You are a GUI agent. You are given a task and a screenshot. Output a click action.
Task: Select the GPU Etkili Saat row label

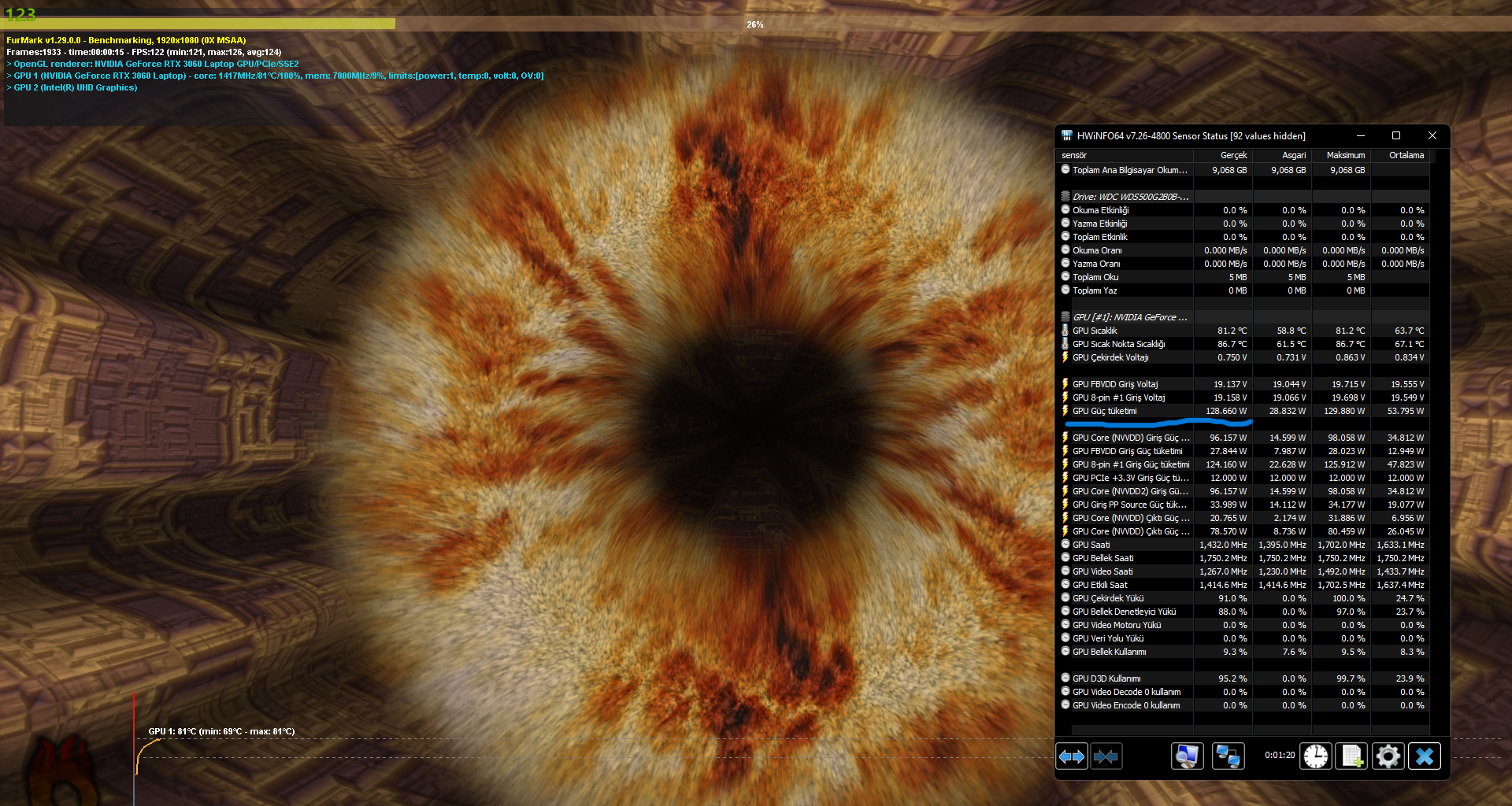[1099, 585]
